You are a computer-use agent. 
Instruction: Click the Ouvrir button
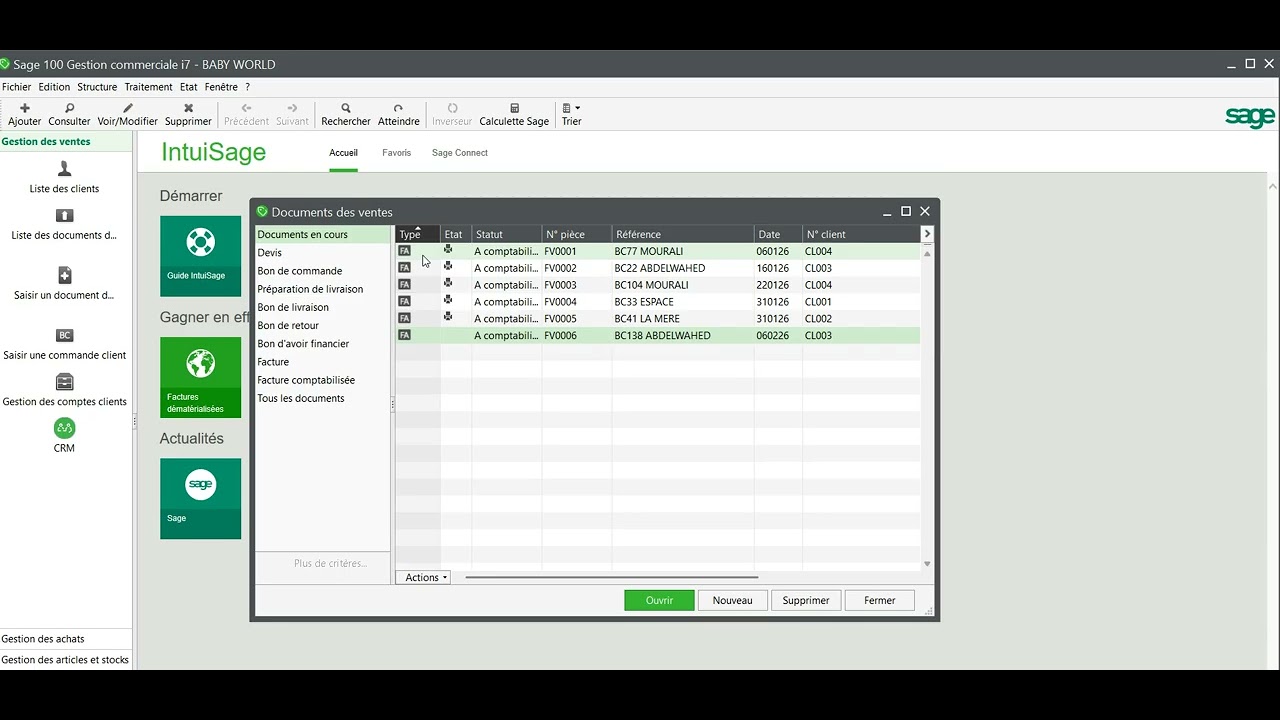point(659,600)
